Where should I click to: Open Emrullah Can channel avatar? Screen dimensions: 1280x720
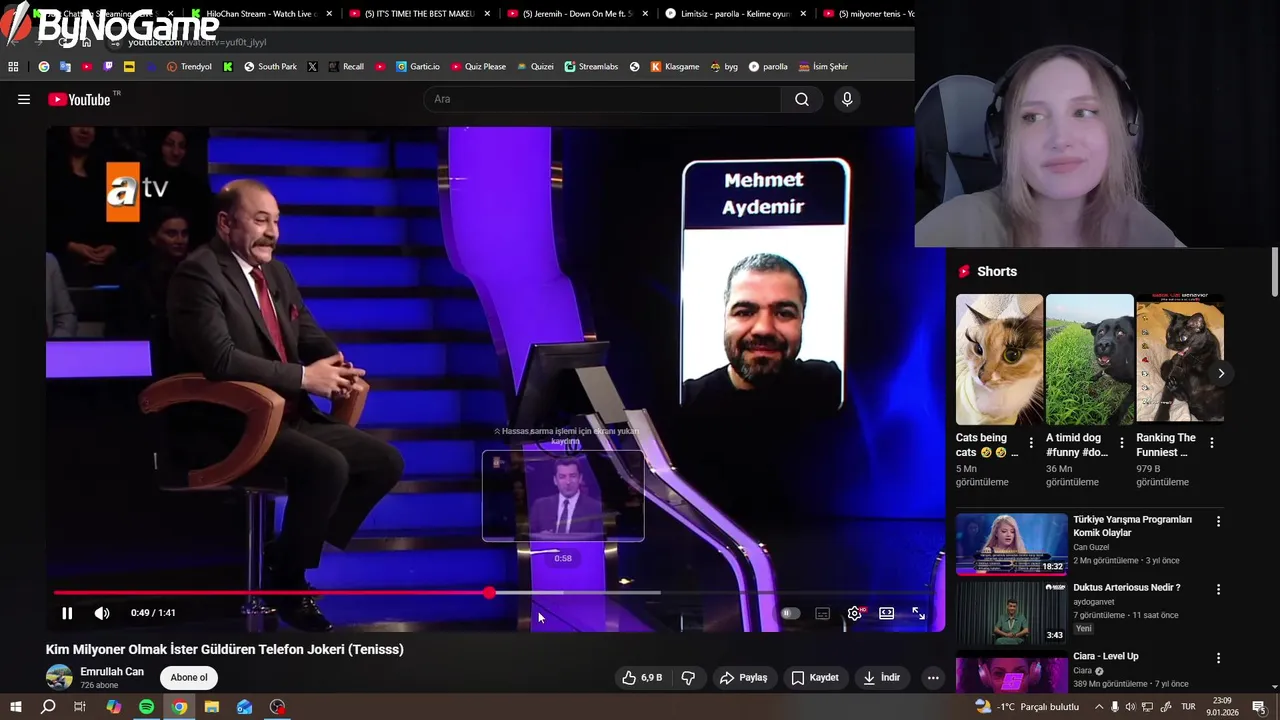pos(59,677)
